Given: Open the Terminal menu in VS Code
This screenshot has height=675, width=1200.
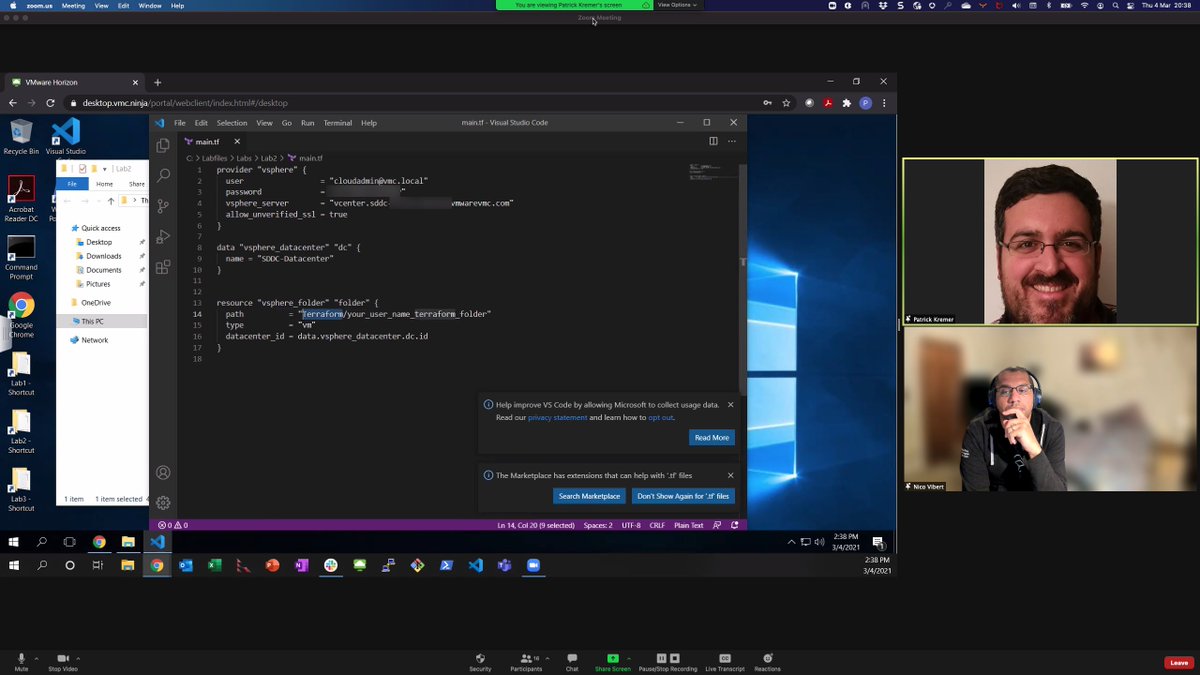Looking at the screenshot, I should click(x=337, y=123).
